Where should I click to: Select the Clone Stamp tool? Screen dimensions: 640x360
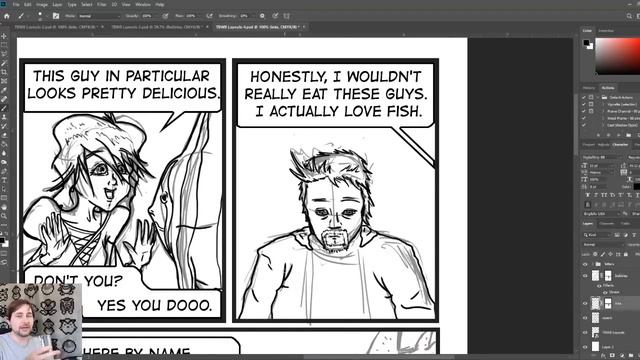tap(4, 117)
